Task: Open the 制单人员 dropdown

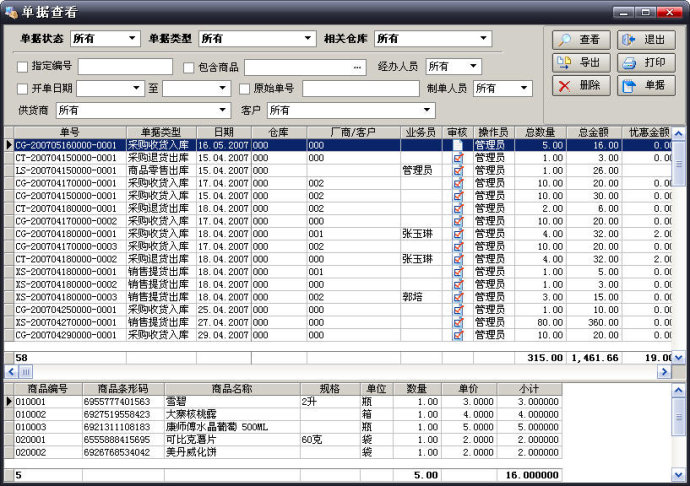Action: tap(524, 88)
